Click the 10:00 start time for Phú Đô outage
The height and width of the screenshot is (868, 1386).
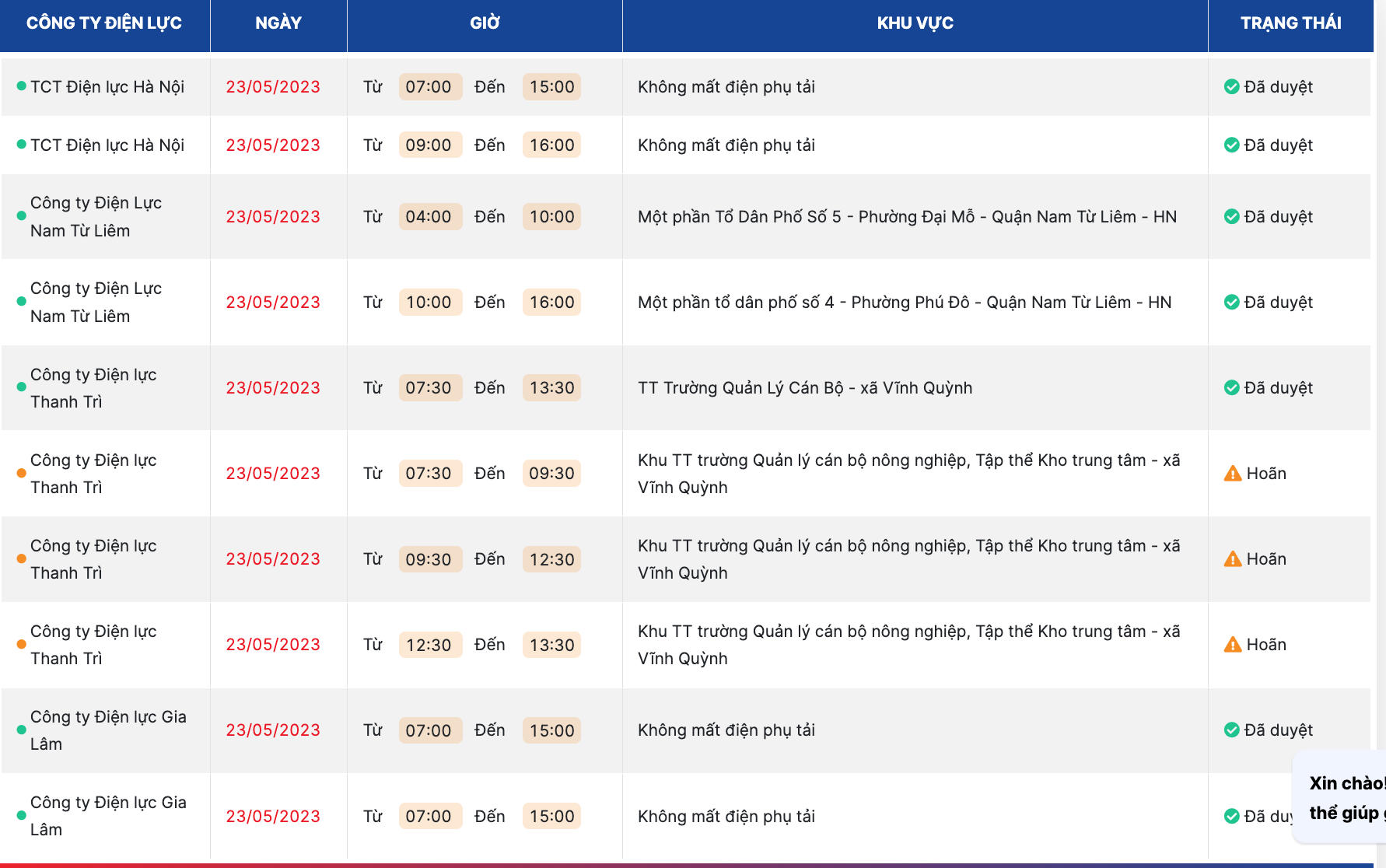[x=429, y=302]
